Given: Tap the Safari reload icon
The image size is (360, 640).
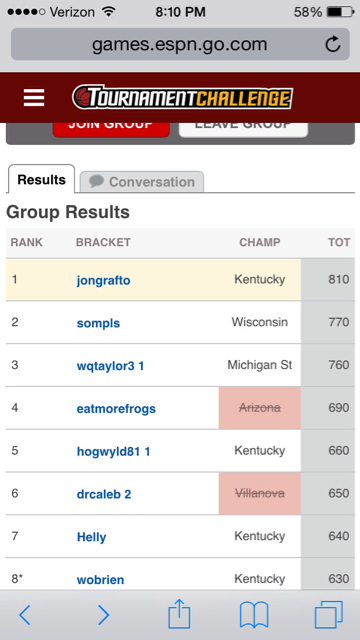Looking at the screenshot, I should 333,44.
